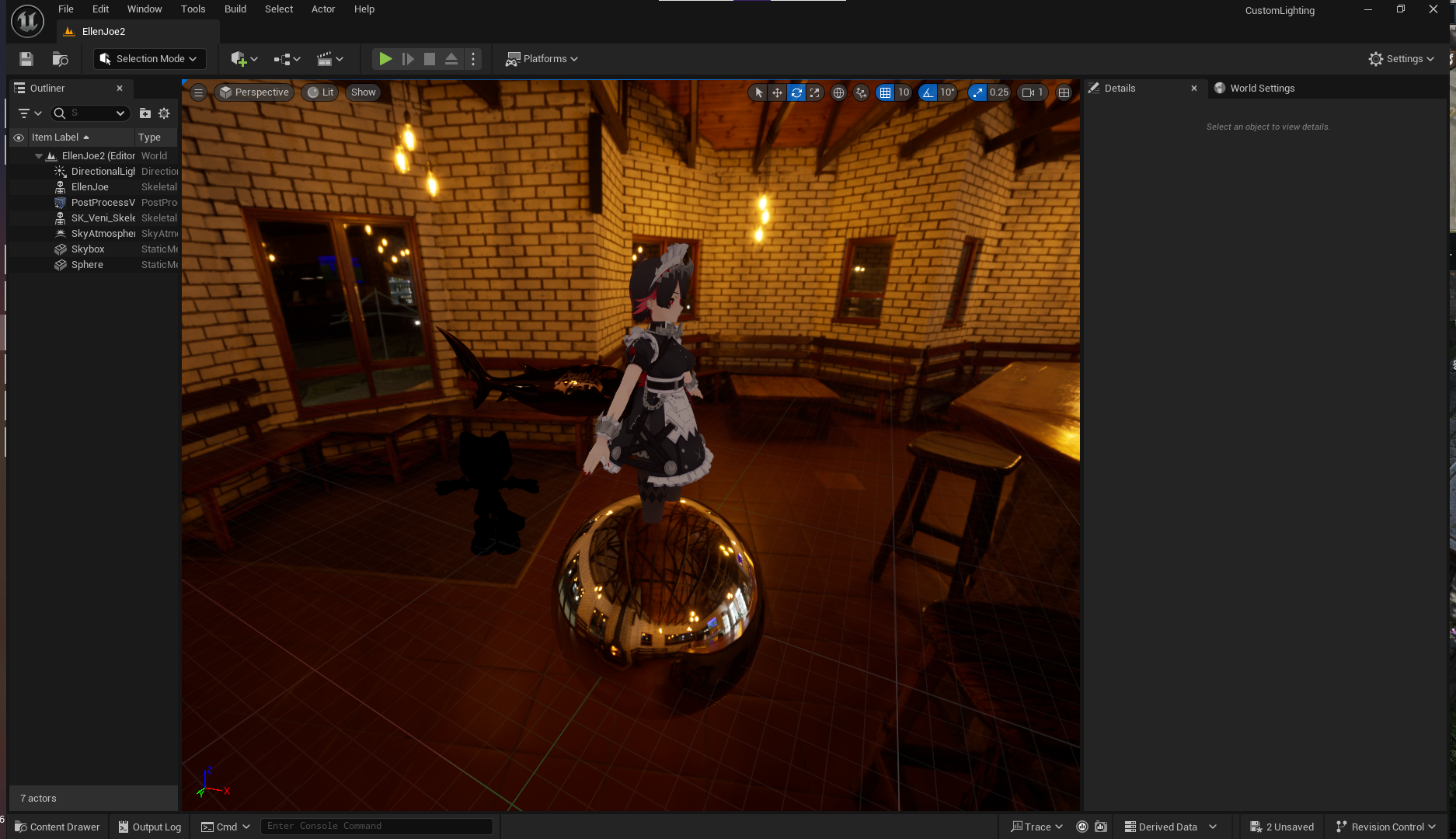Screen dimensions: 1456x839
Task: Open the Output Log
Action: pyautogui.click(x=150, y=827)
